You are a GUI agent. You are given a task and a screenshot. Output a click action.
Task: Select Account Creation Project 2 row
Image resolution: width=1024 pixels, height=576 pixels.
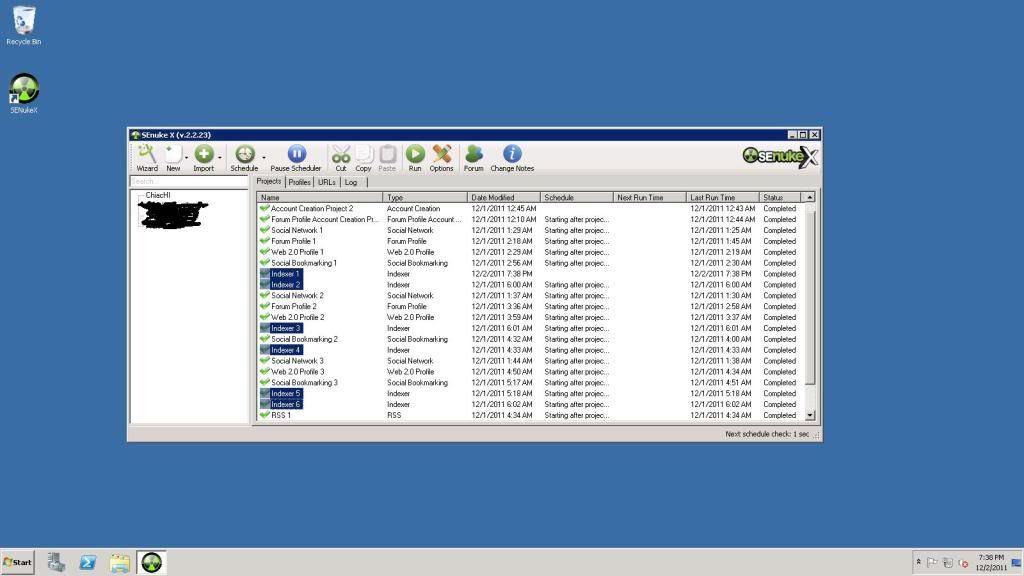click(x=528, y=208)
